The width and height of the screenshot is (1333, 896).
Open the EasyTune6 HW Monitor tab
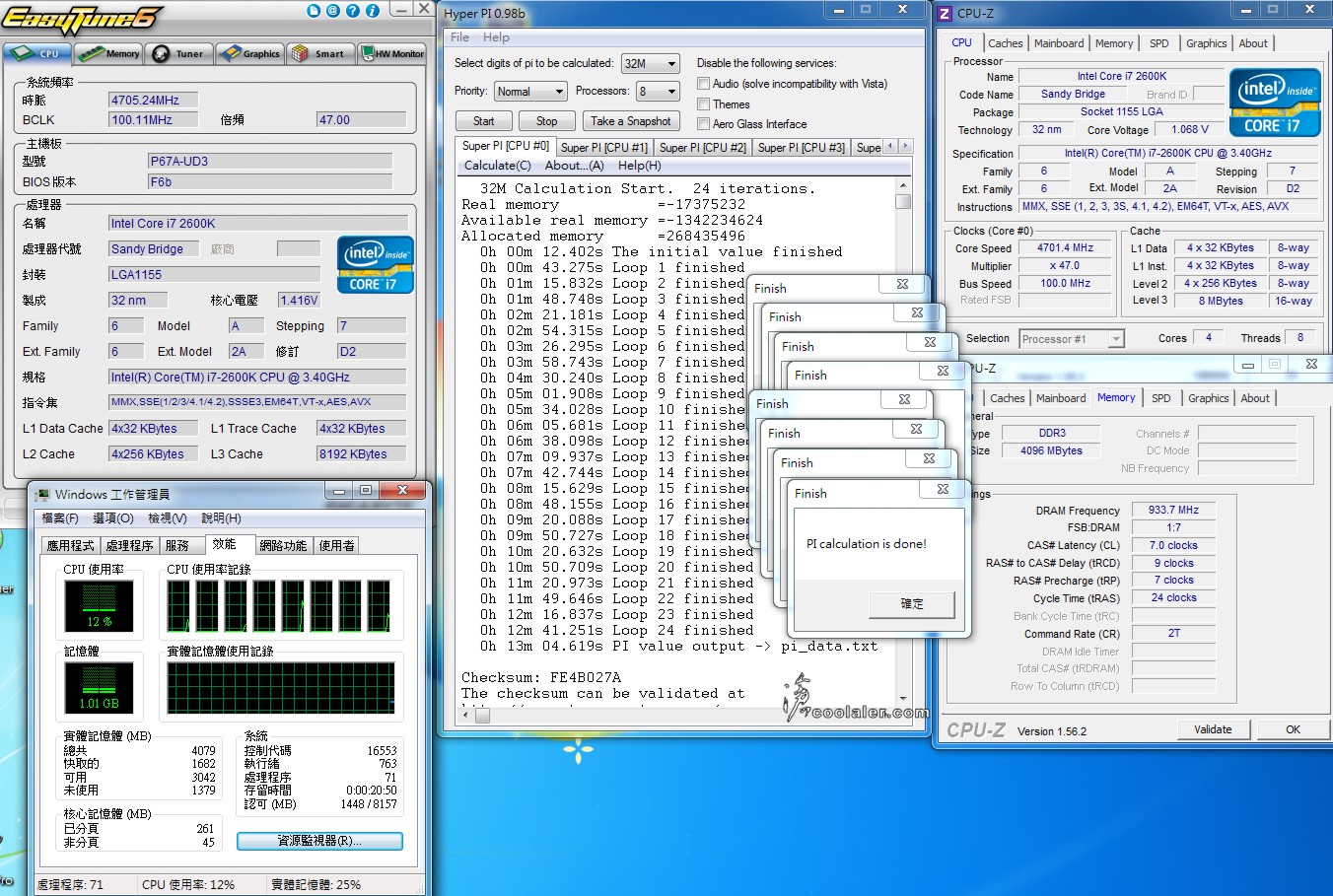(x=391, y=53)
